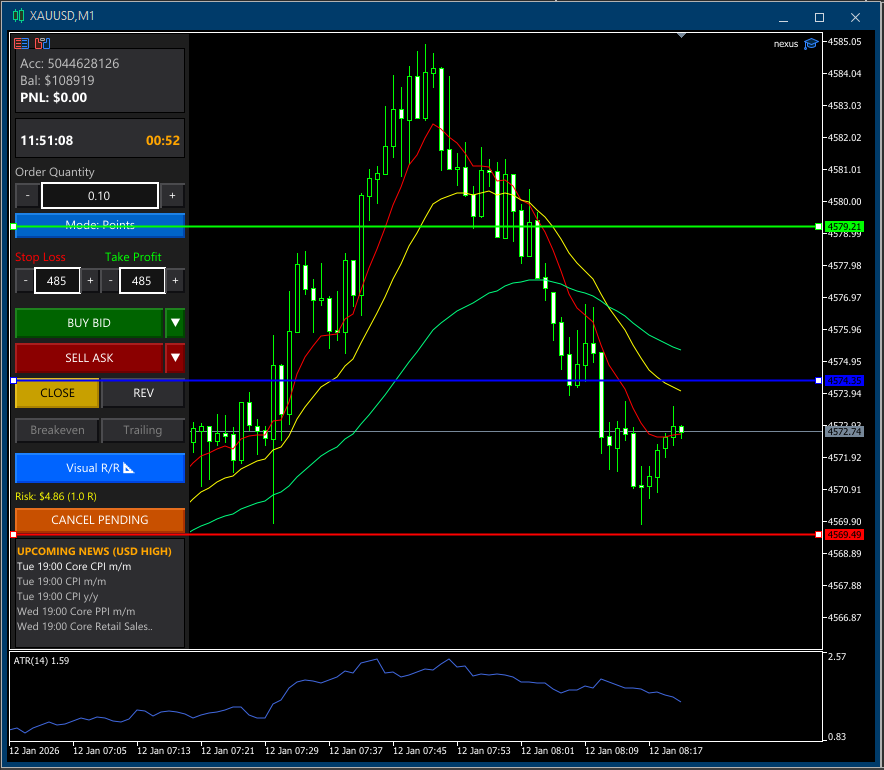This screenshot has height=770, width=884.
Task: Click REV to reverse the position
Action: (142, 394)
